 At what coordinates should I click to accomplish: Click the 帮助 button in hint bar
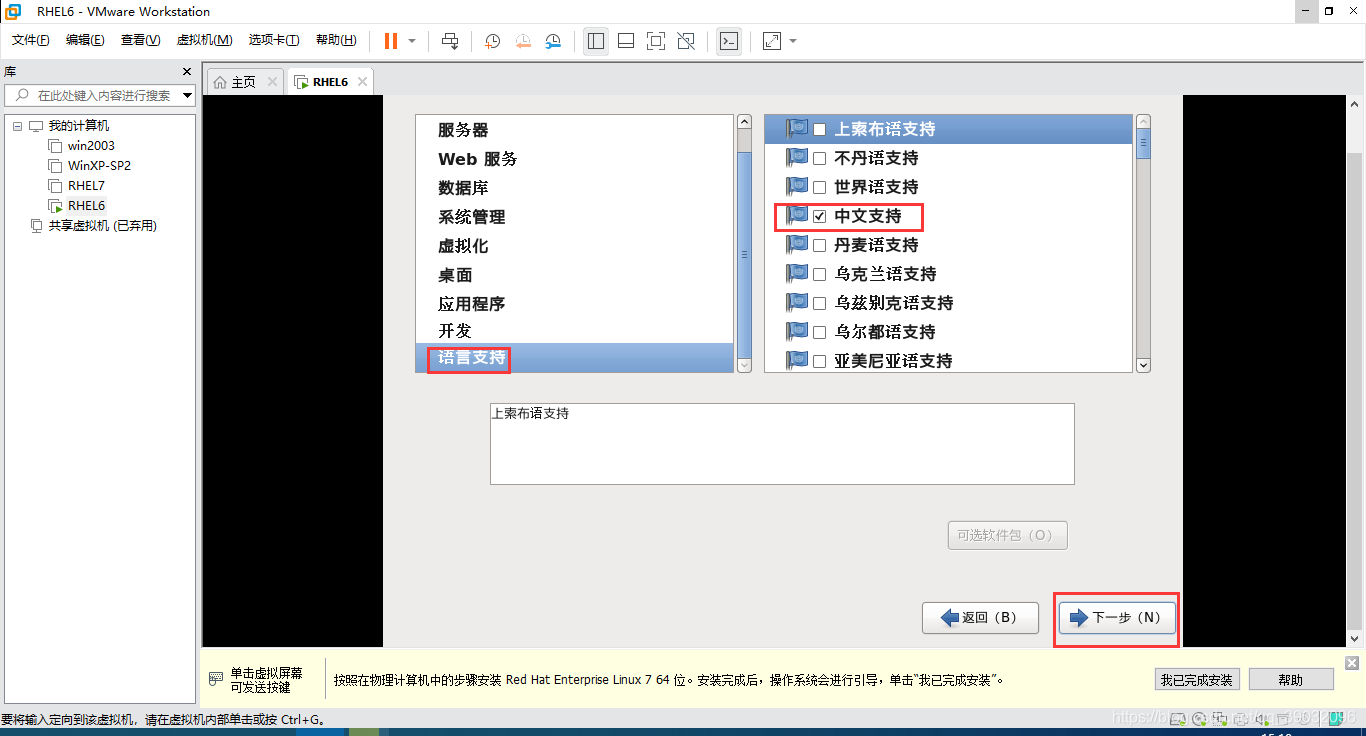(1291, 680)
